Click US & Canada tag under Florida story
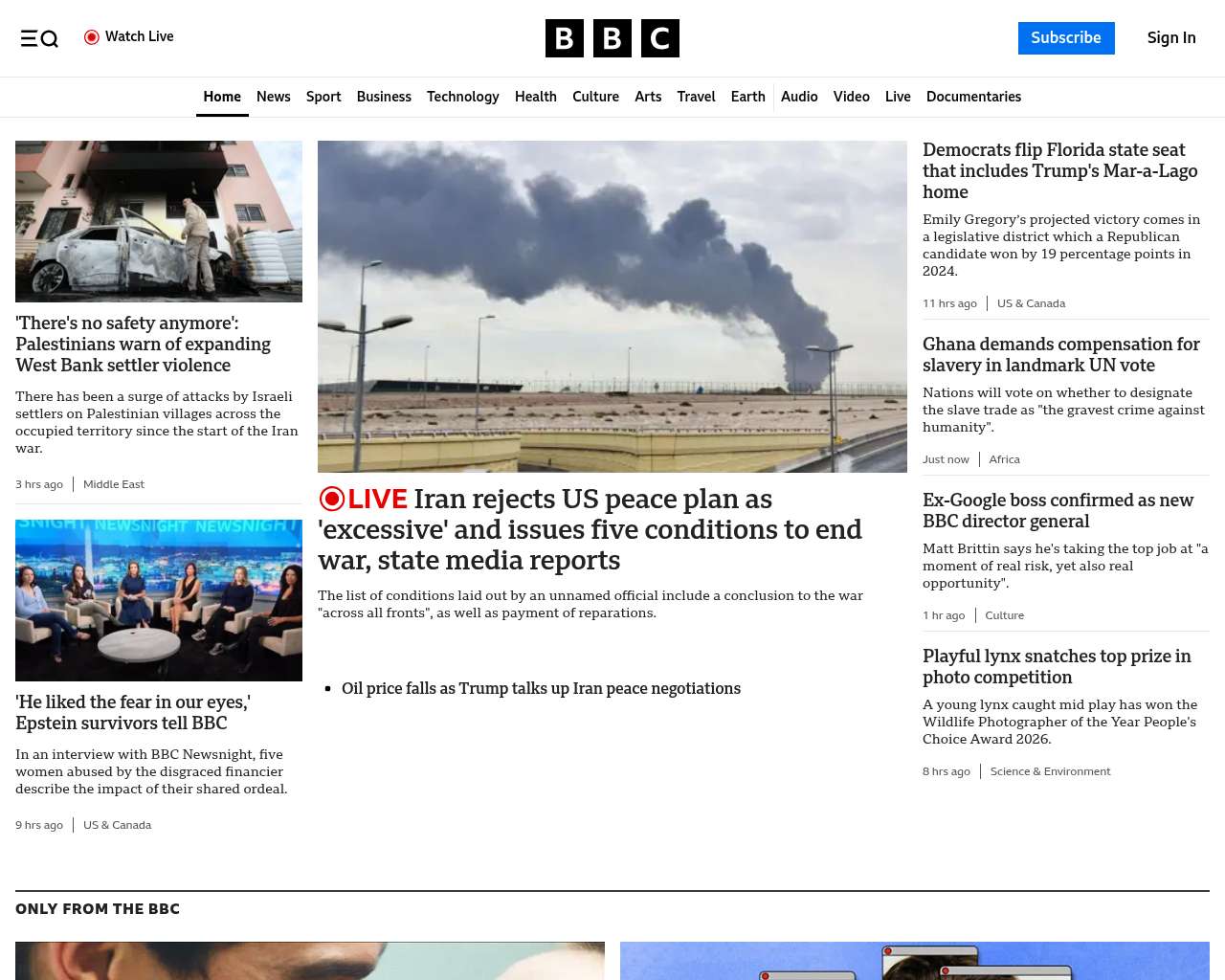This screenshot has height=980, width=1225. pyautogui.click(x=1031, y=303)
